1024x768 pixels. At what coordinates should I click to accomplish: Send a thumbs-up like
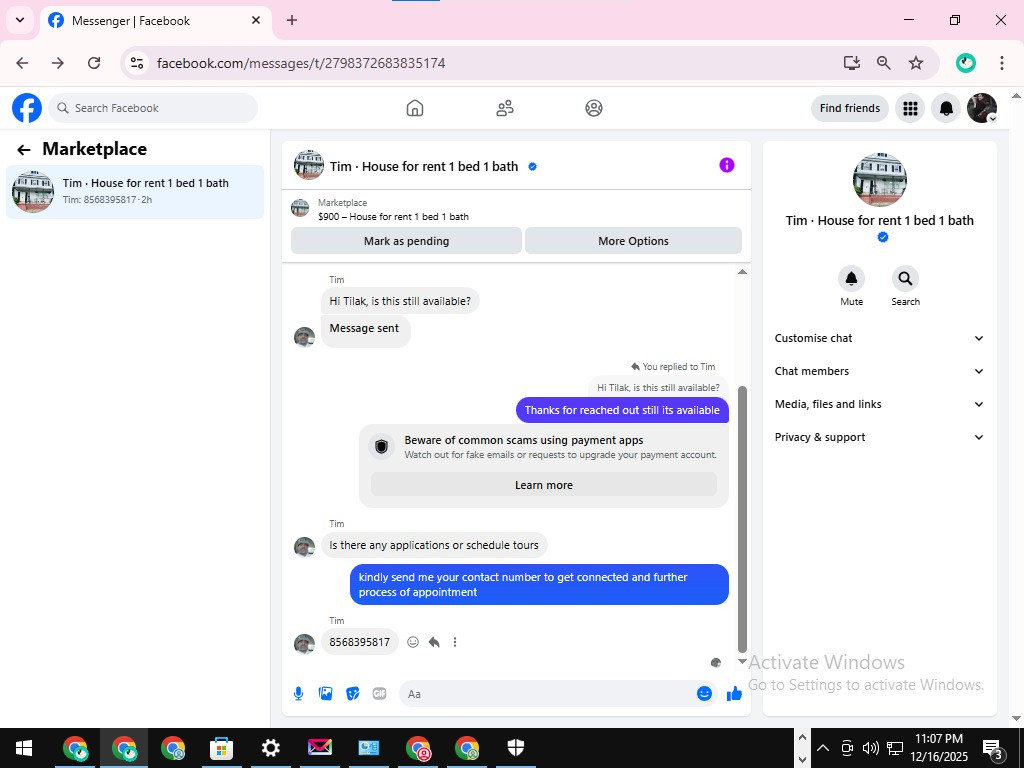pos(734,694)
